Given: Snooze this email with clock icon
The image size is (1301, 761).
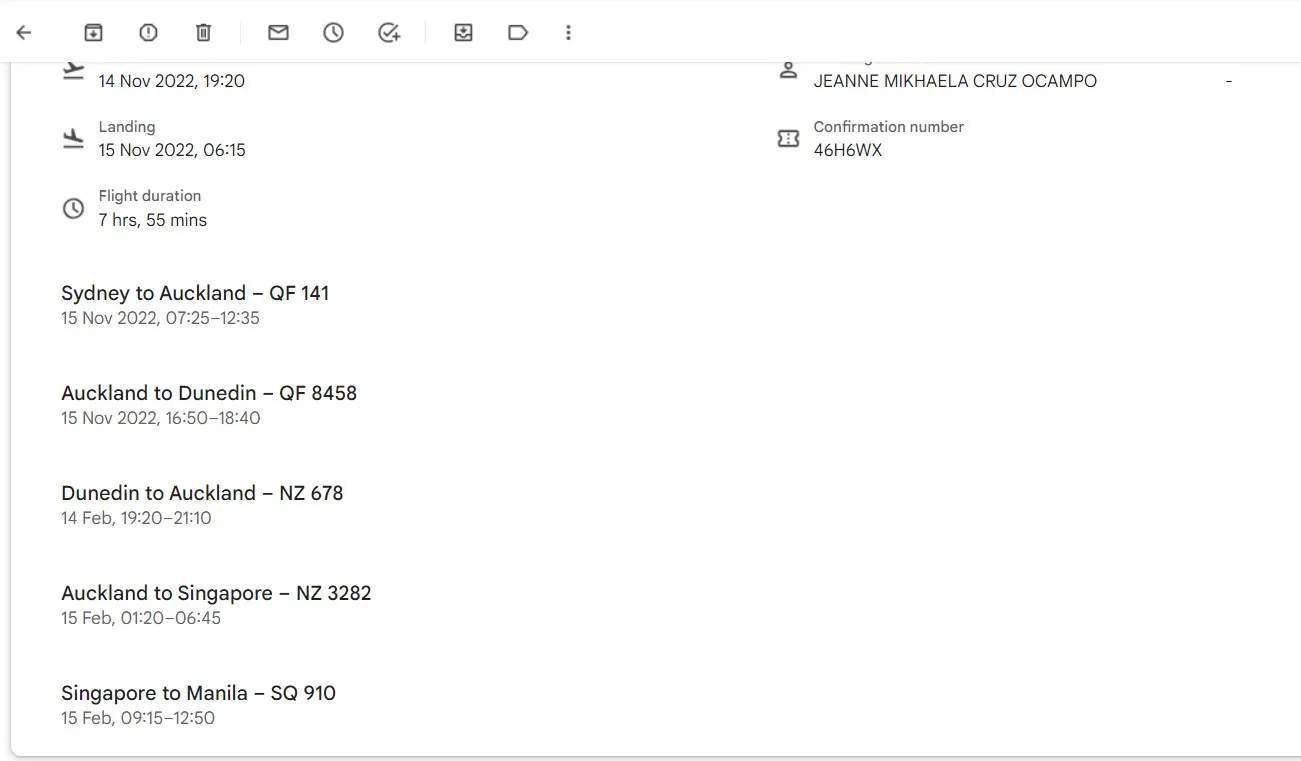Looking at the screenshot, I should (x=333, y=33).
